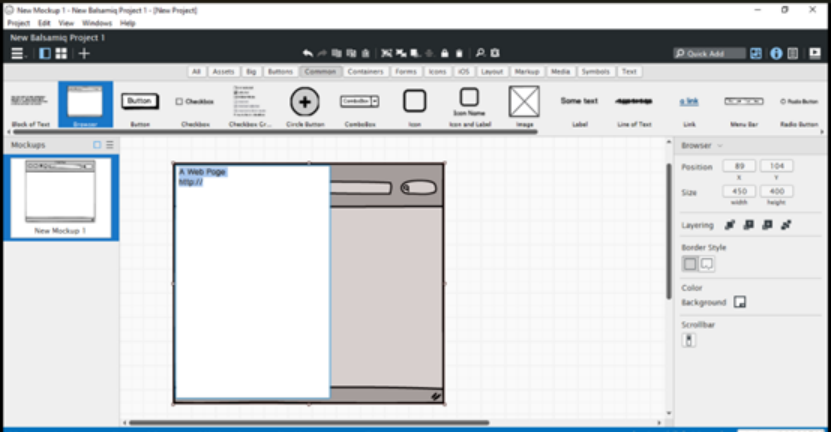Click the Paste clipboard icon in the toolbar

coord(366,53)
